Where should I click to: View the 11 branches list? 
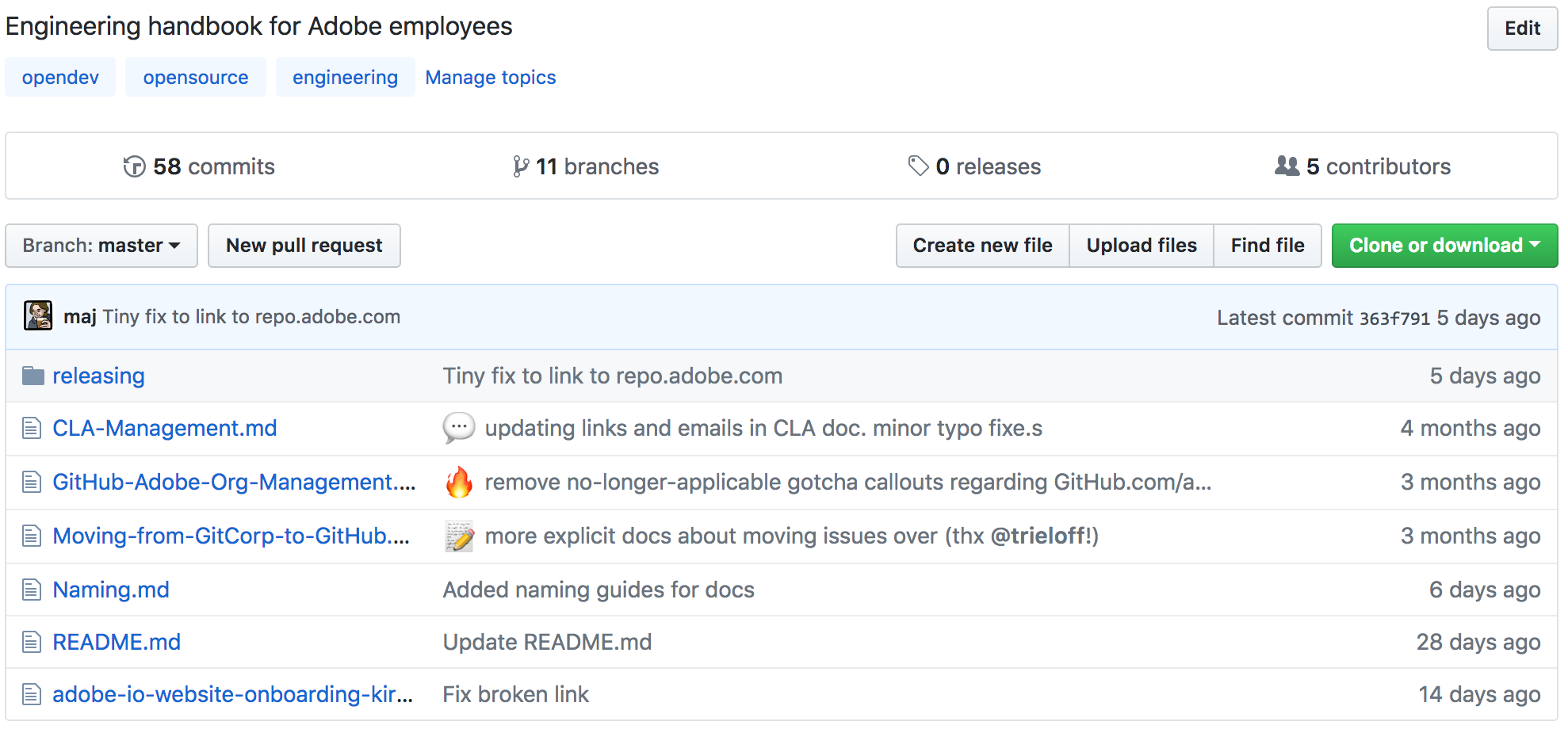[x=586, y=166]
